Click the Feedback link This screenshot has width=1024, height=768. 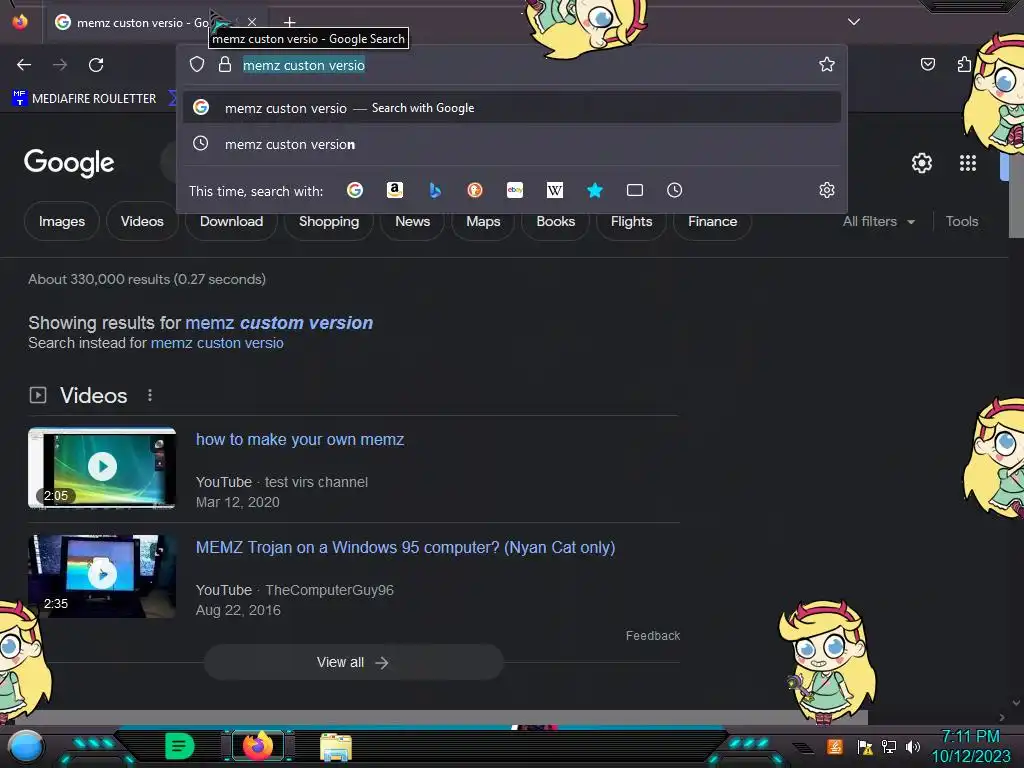[x=652, y=635]
